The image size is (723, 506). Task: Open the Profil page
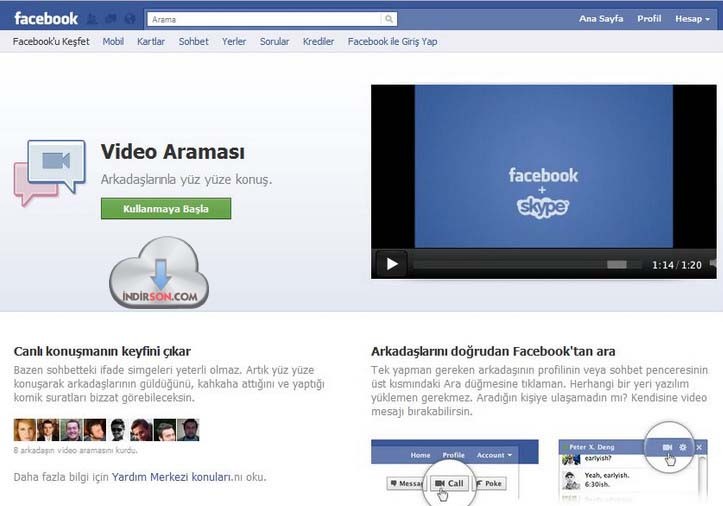[x=649, y=19]
